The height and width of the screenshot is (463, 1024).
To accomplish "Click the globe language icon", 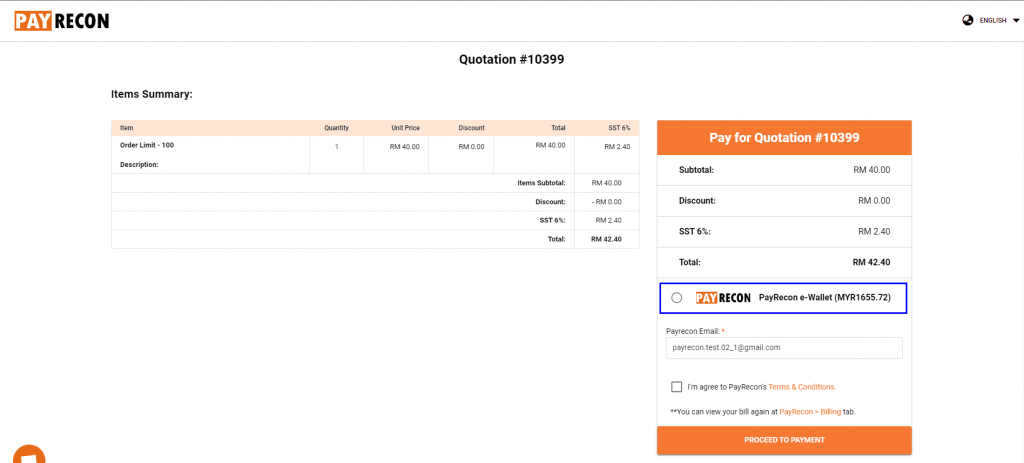I will point(967,20).
